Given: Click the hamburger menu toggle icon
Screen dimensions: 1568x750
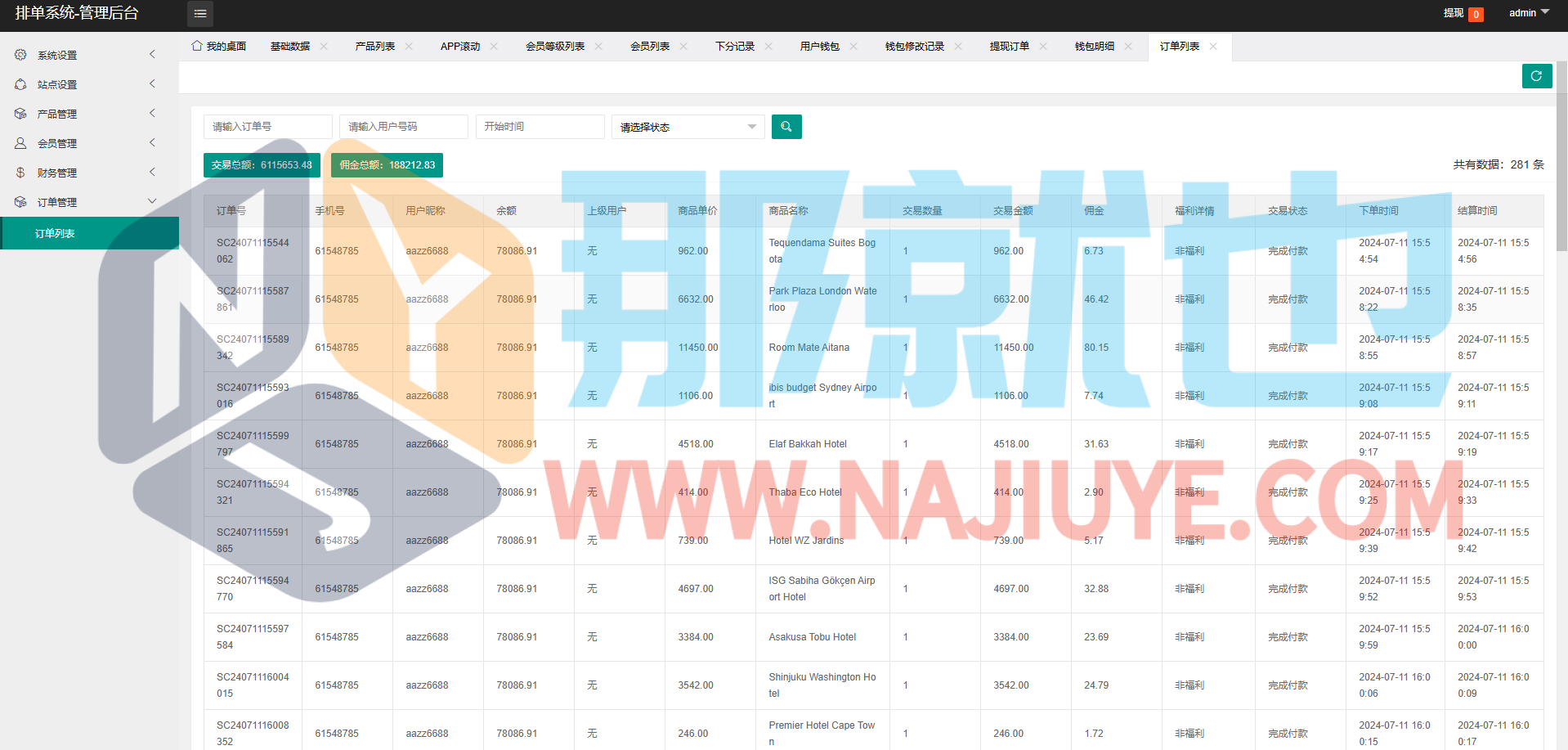Looking at the screenshot, I should pyautogui.click(x=200, y=14).
